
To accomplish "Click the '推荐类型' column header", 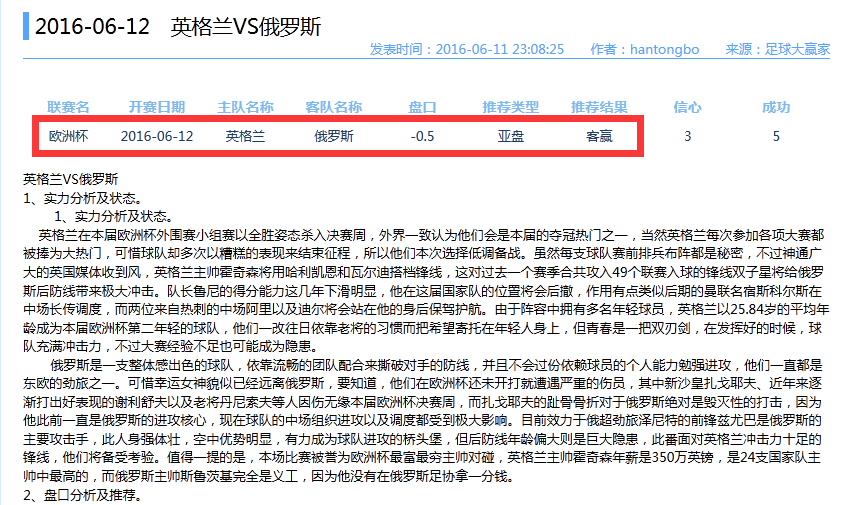I will coord(511,107).
